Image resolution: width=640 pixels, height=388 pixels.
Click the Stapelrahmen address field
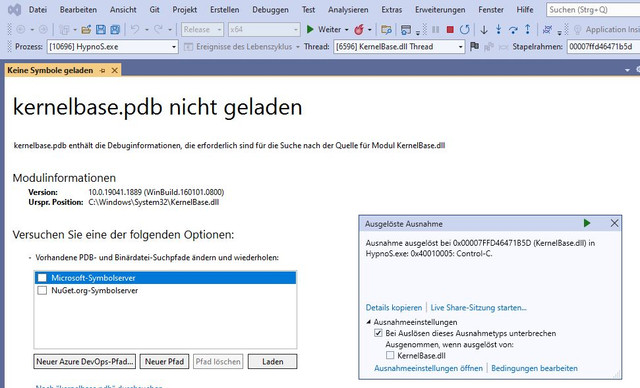(x=603, y=47)
